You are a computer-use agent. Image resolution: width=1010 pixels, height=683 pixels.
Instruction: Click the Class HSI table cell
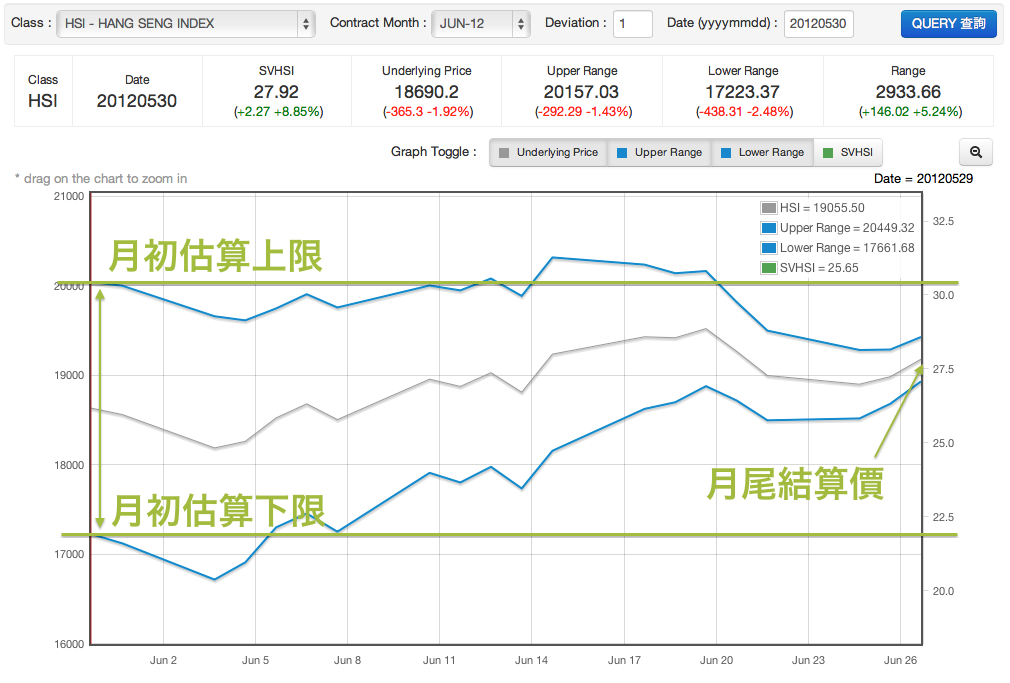(x=43, y=91)
